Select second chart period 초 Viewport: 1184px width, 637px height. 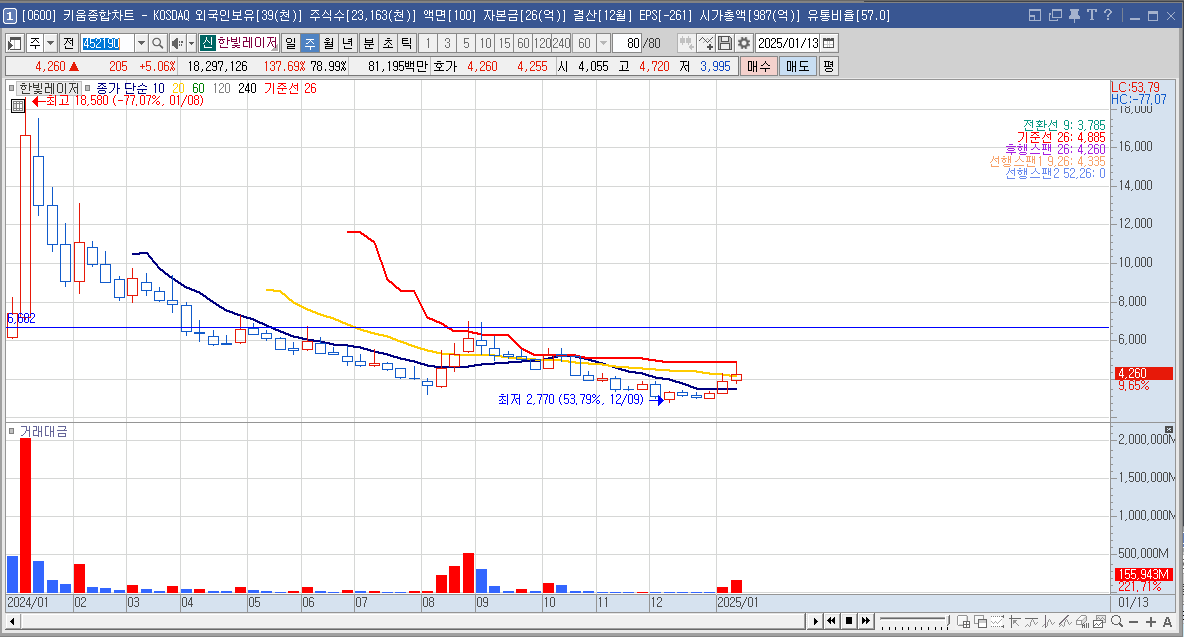click(x=387, y=43)
